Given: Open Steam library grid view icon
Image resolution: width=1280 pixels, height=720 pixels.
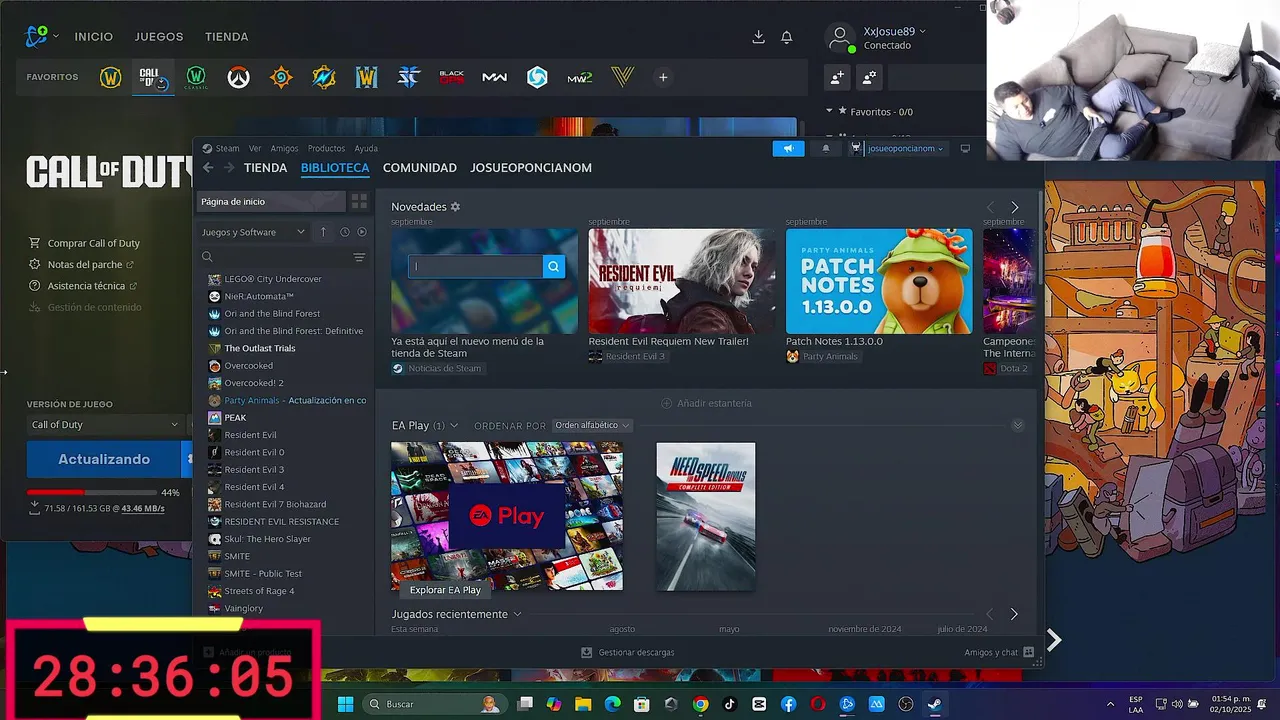Looking at the screenshot, I should 359,202.
